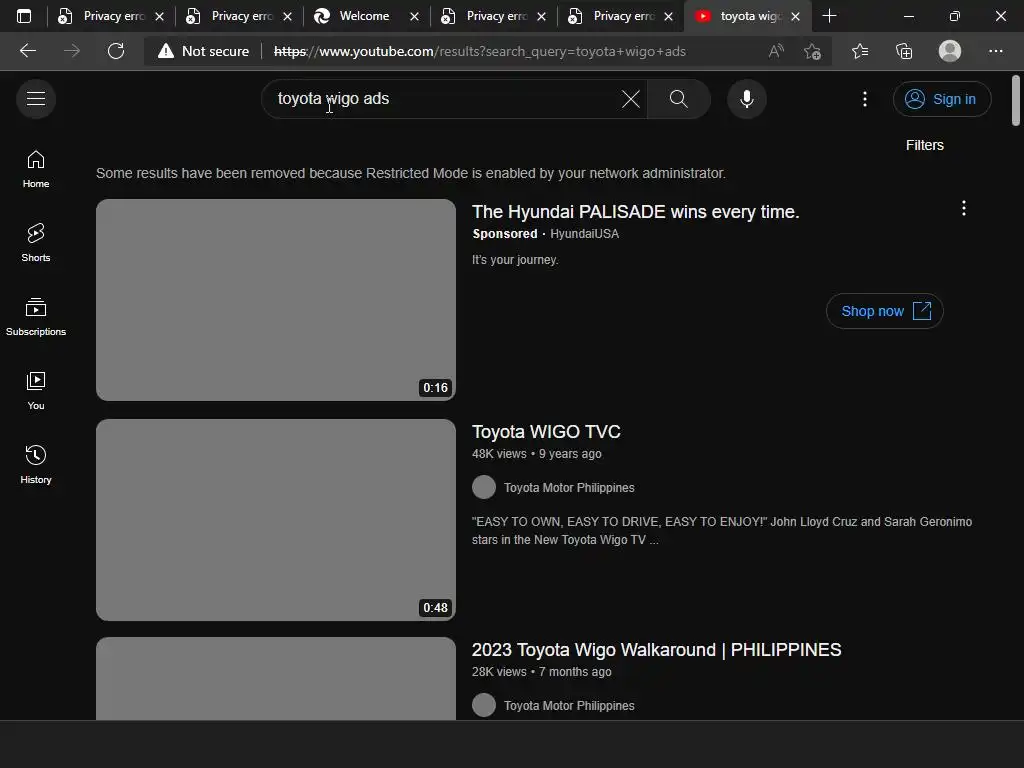Screen dimensions: 1024x768
Task: Open options for Hyundai PALISADE ad
Action: click(x=963, y=208)
